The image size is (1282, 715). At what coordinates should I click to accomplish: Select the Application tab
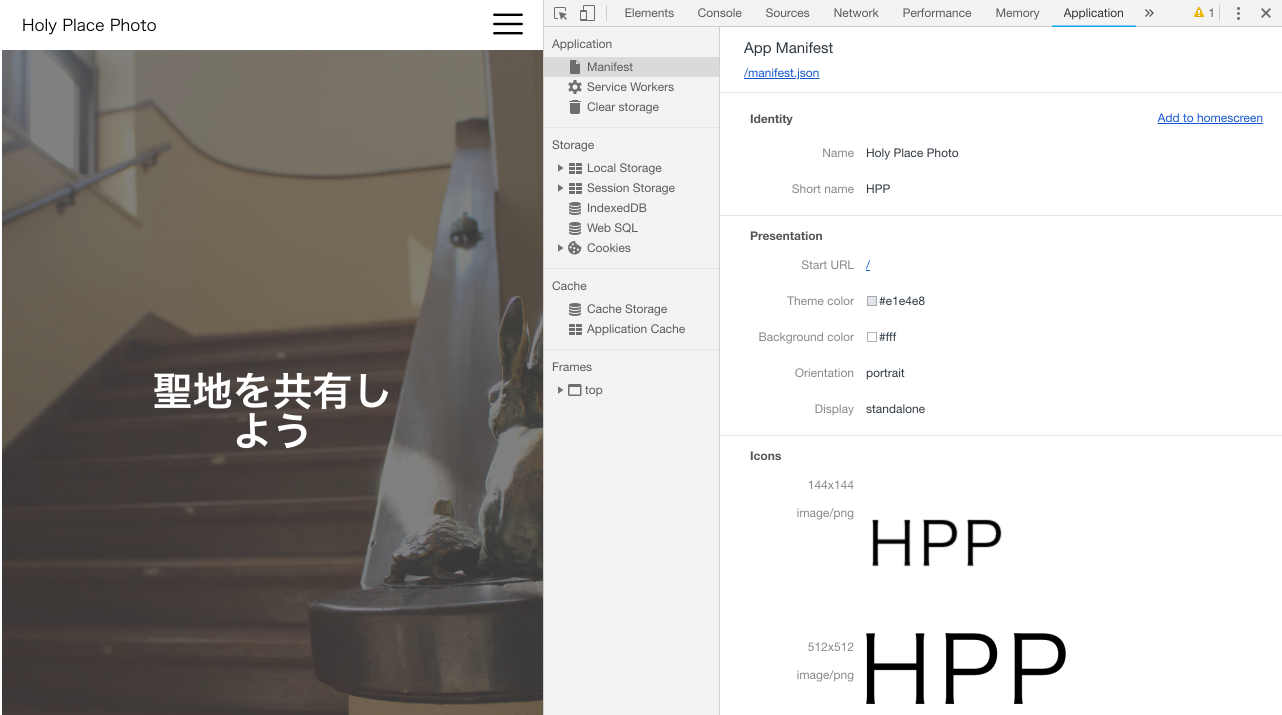click(1093, 13)
